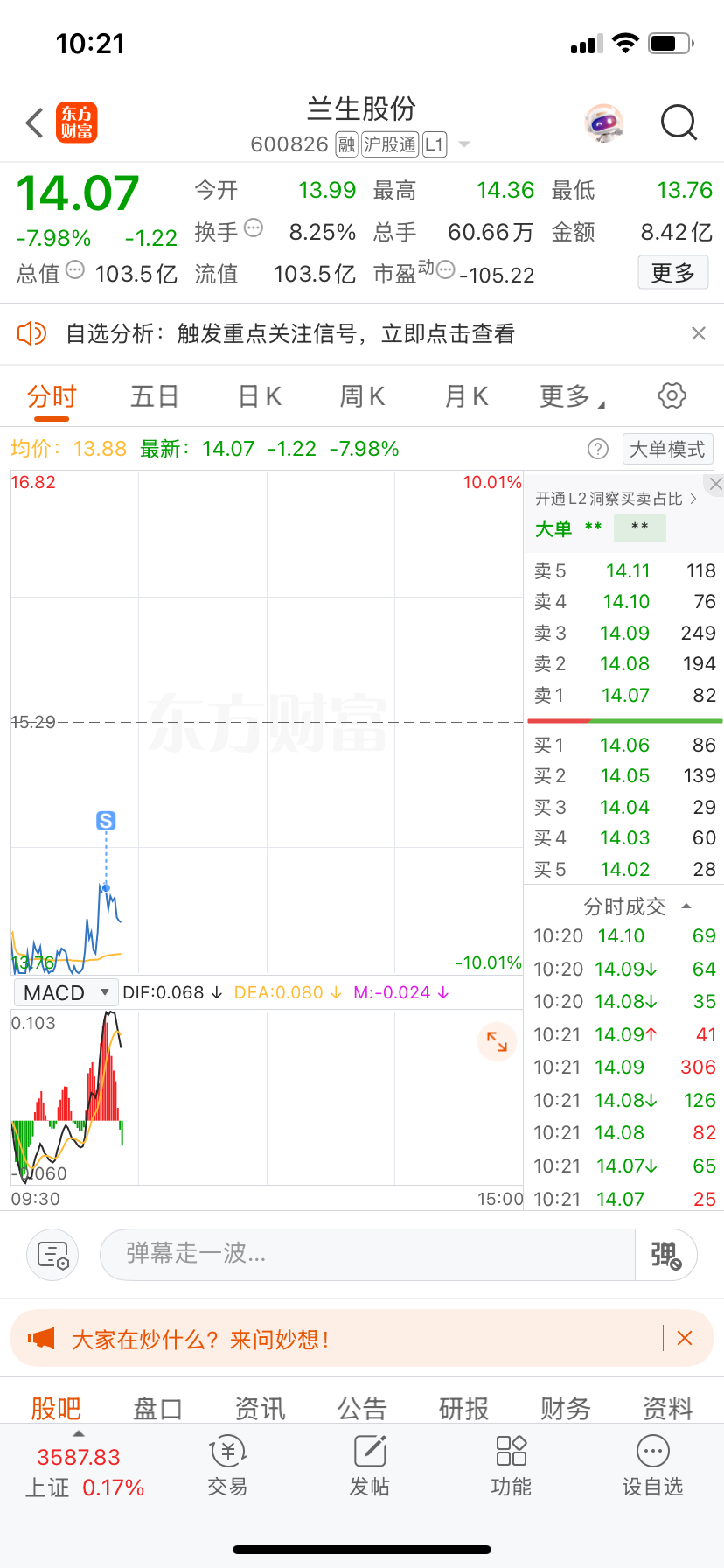Expand the stock title dropdown arrow
This screenshot has height=1568, width=724.
click(x=464, y=144)
